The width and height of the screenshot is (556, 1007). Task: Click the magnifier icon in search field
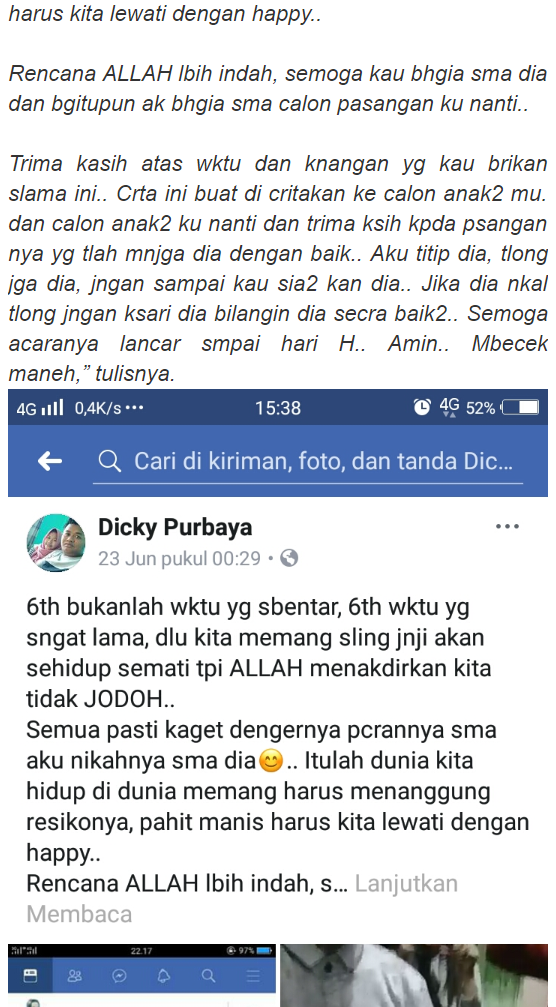click(110, 460)
